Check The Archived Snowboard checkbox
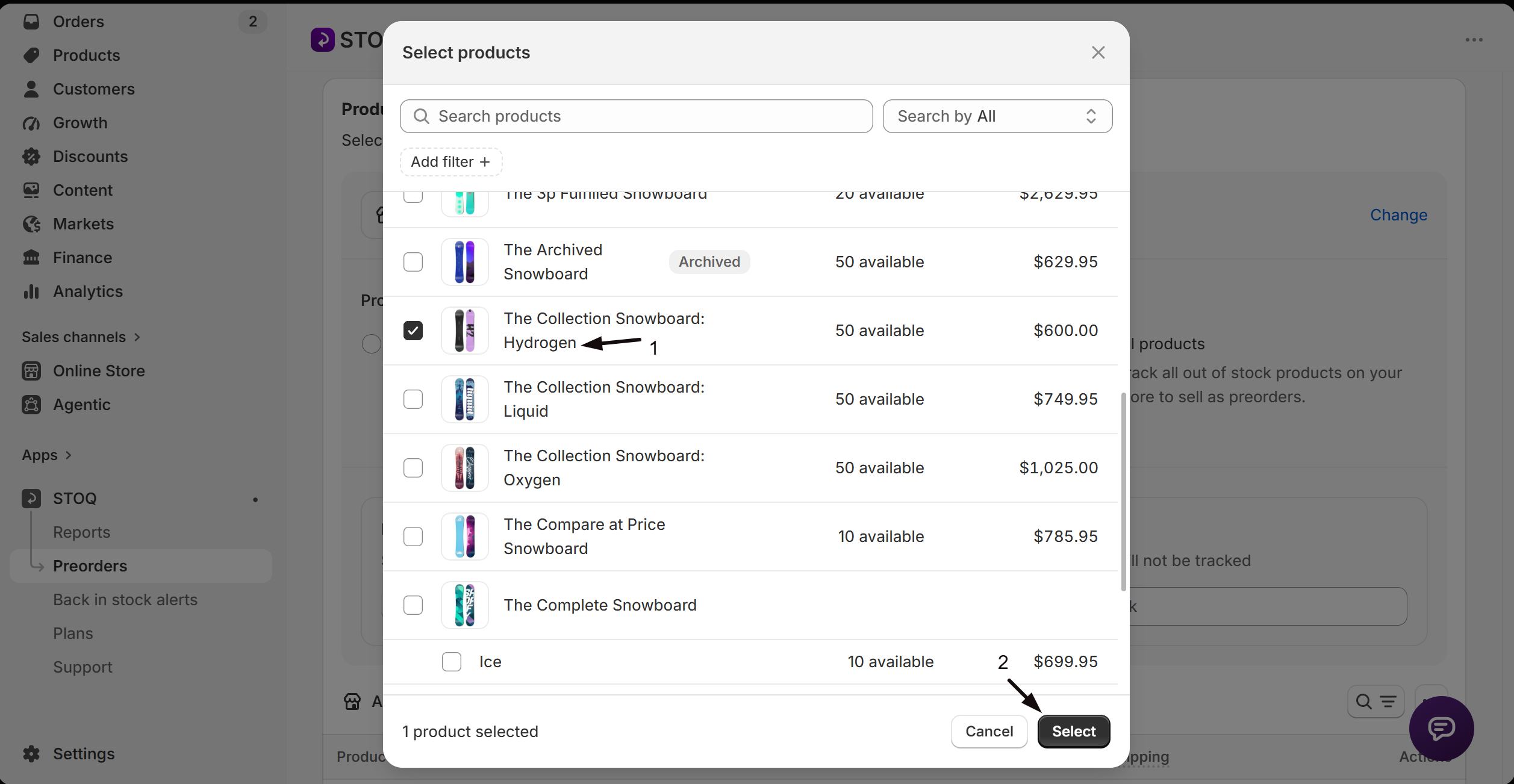 pyautogui.click(x=413, y=262)
